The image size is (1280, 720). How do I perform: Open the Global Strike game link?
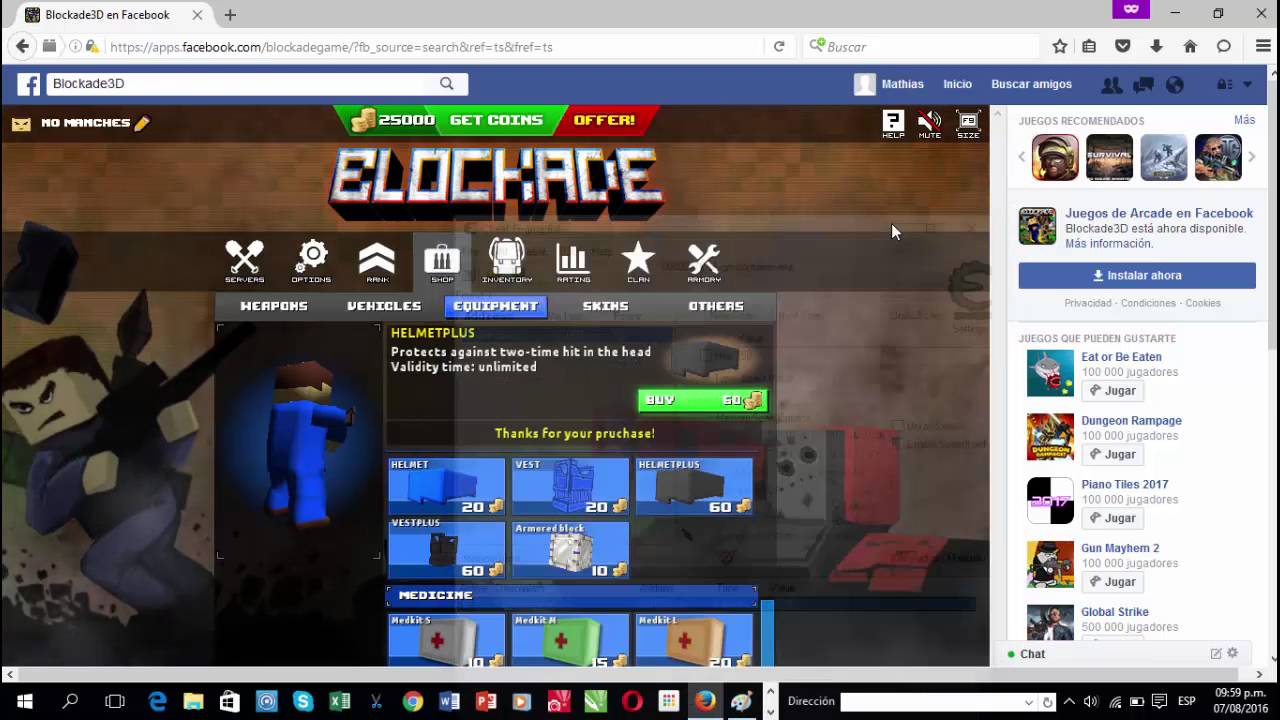coord(1114,612)
